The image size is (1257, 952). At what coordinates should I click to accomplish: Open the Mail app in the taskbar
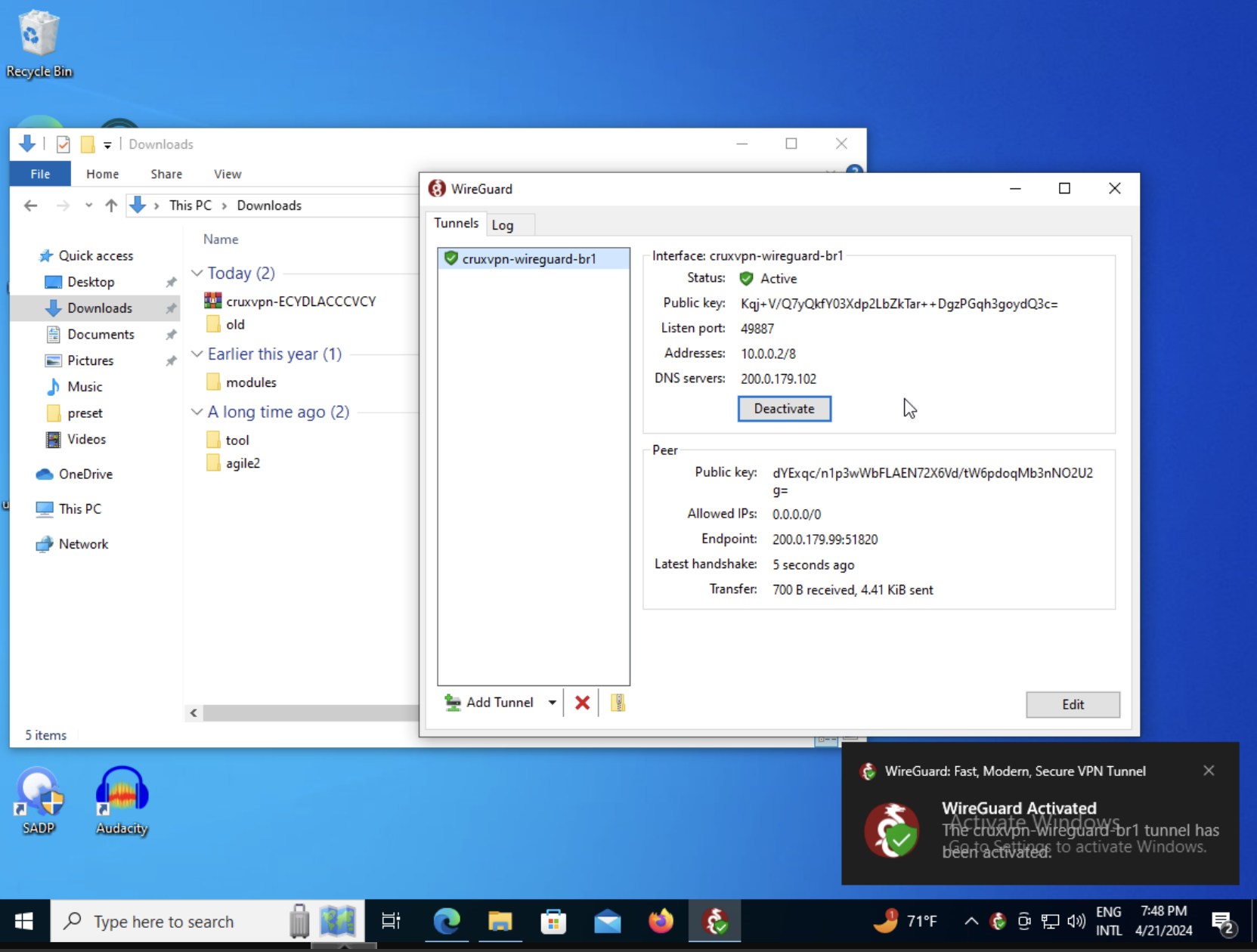tap(607, 921)
